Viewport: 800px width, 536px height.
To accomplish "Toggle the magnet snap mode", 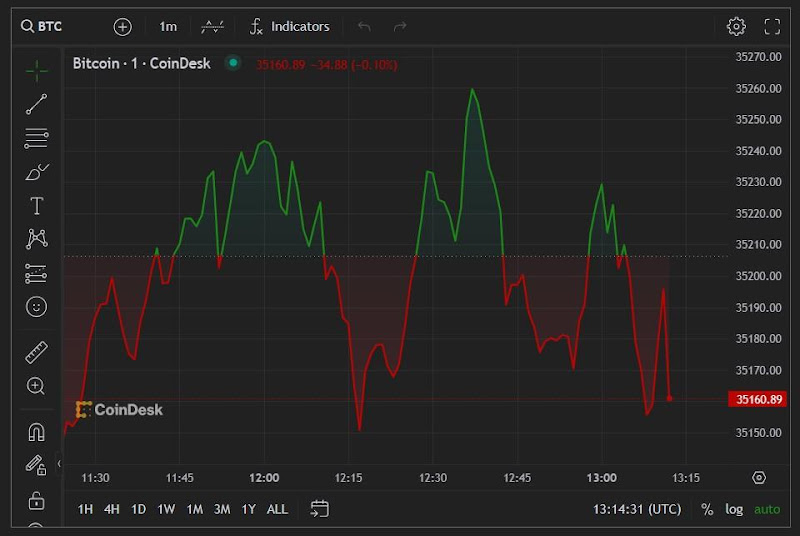I will (x=36, y=432).
